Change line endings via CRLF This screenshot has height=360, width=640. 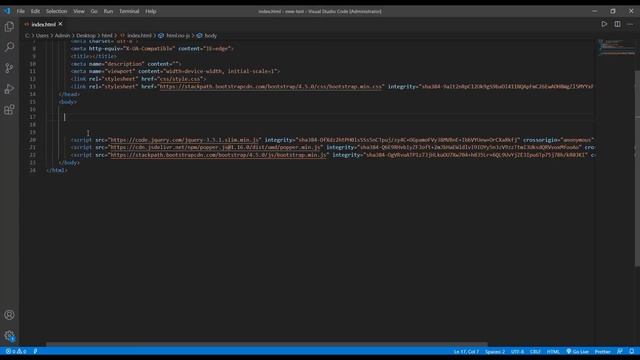point(535,351)
